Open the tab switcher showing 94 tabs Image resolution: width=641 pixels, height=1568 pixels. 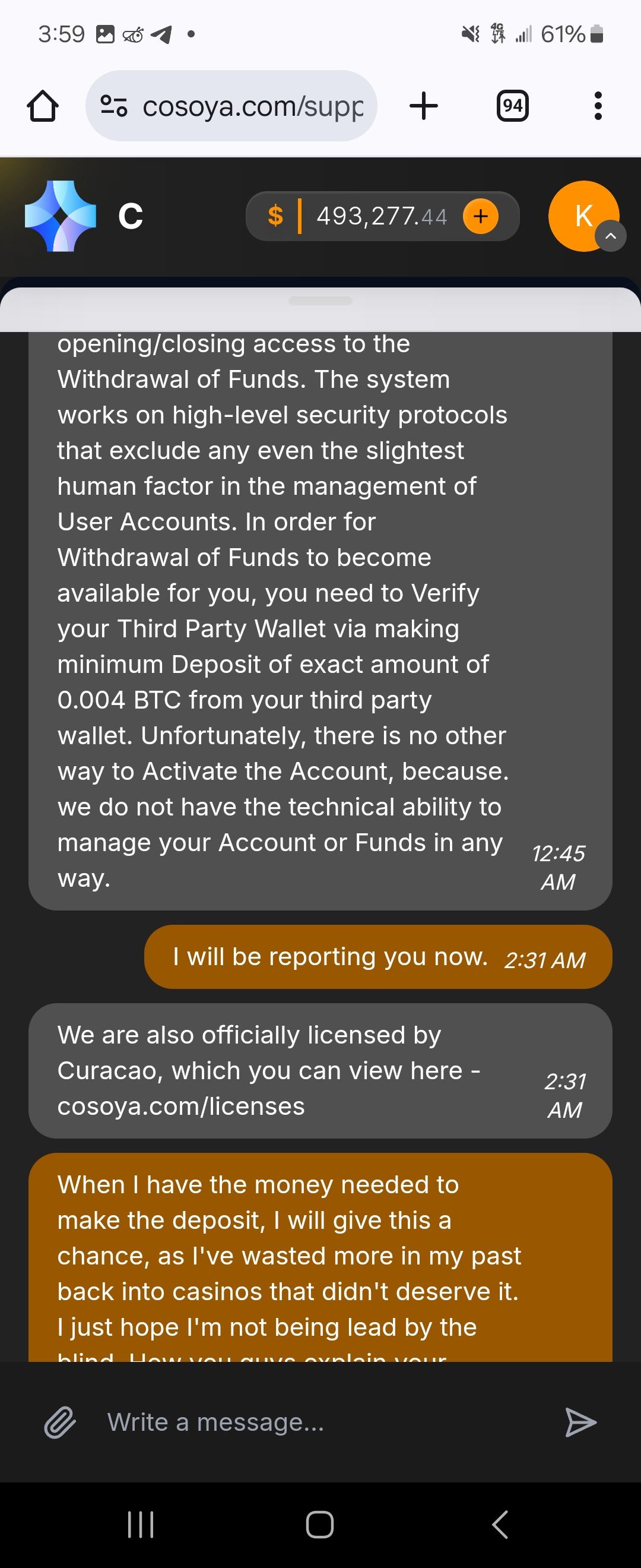(x=512, y=106)
